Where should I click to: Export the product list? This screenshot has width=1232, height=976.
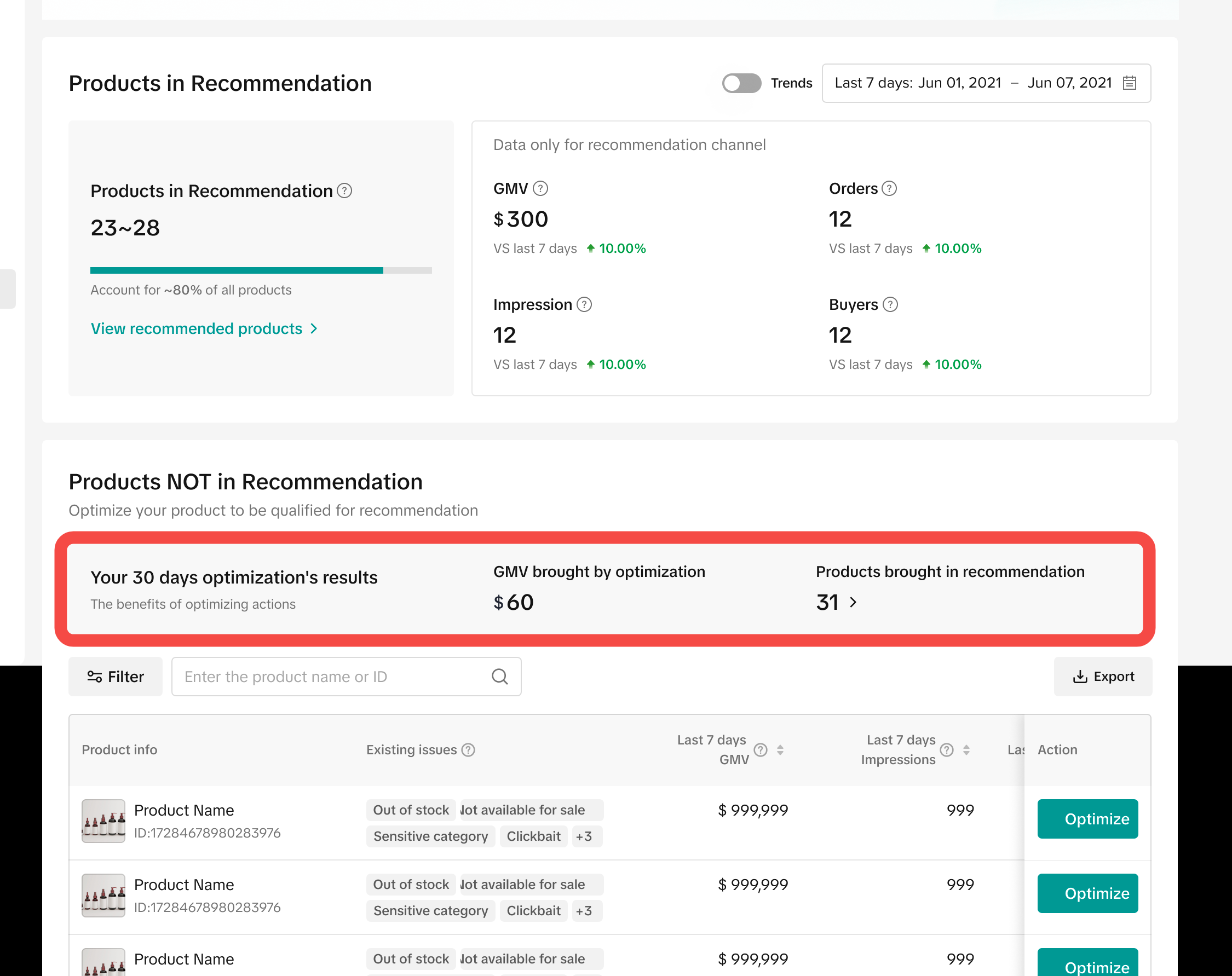1102,677
